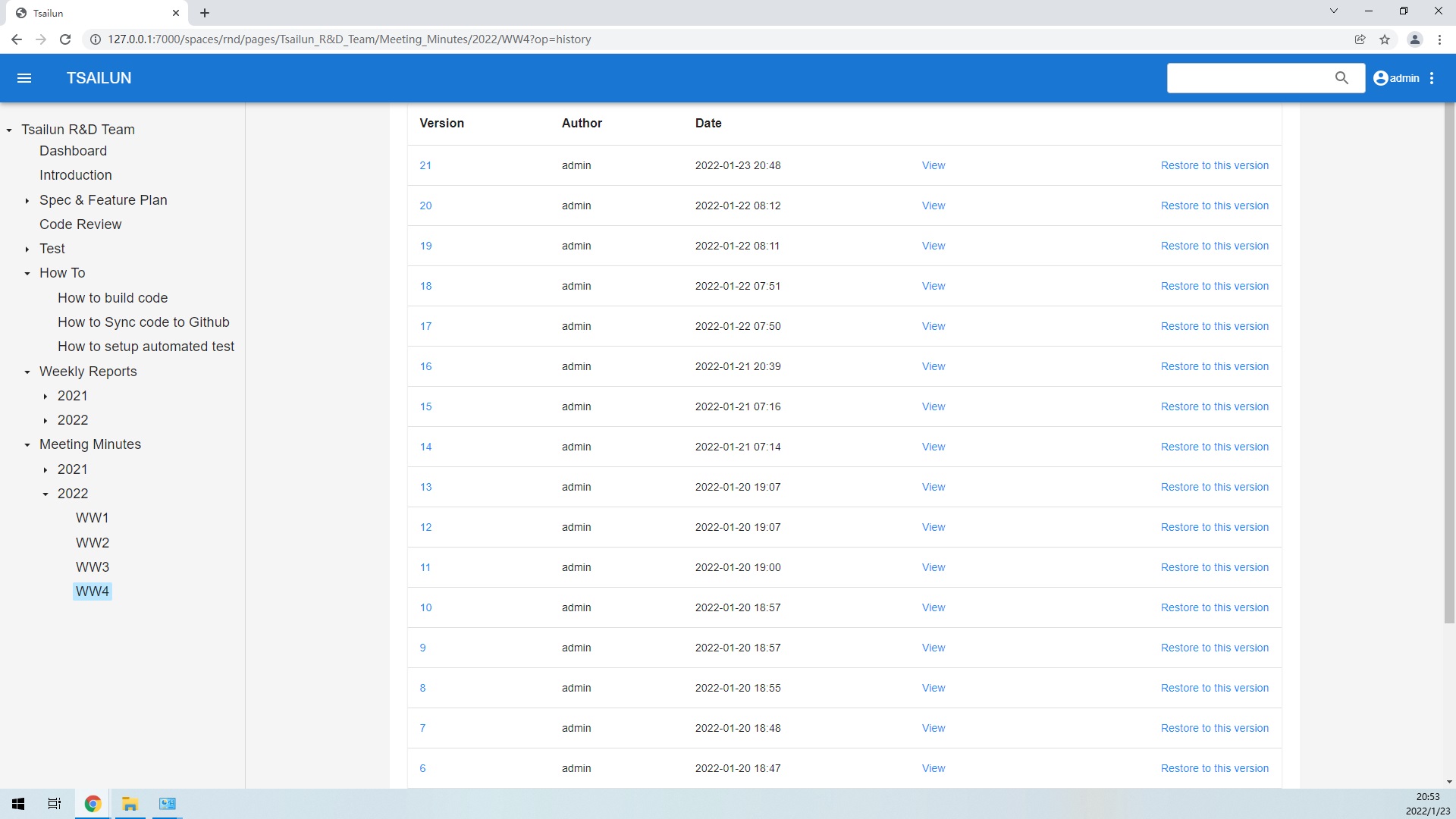Viewport: 1456px width, 819px height.
Task: Navigate to the Dashboard page
Action: click(72, 150)
